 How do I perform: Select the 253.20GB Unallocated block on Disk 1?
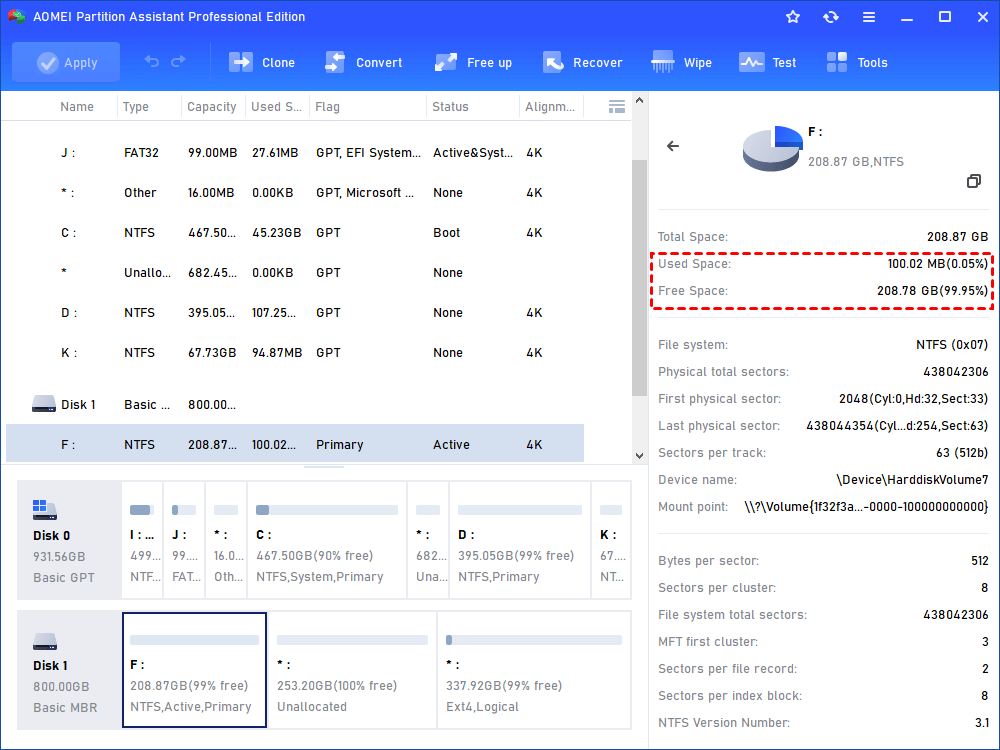pyautogui.click(x=352, y=670)
